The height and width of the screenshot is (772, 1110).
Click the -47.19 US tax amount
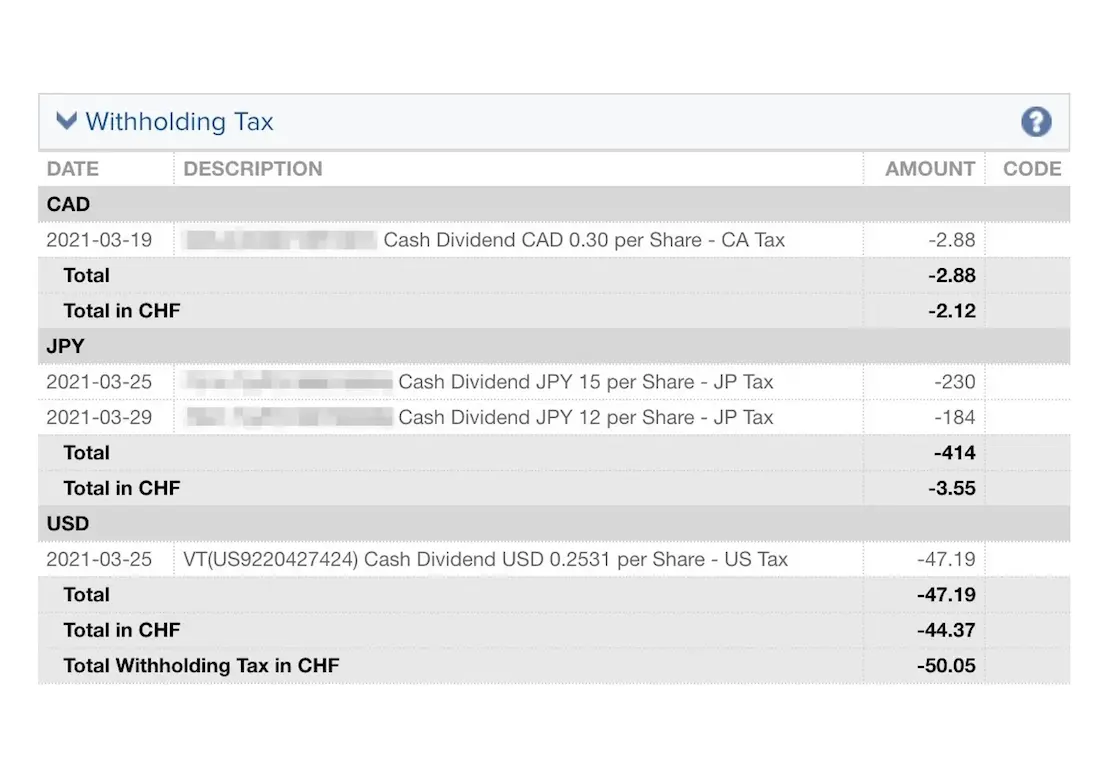(x=946, y=559)
